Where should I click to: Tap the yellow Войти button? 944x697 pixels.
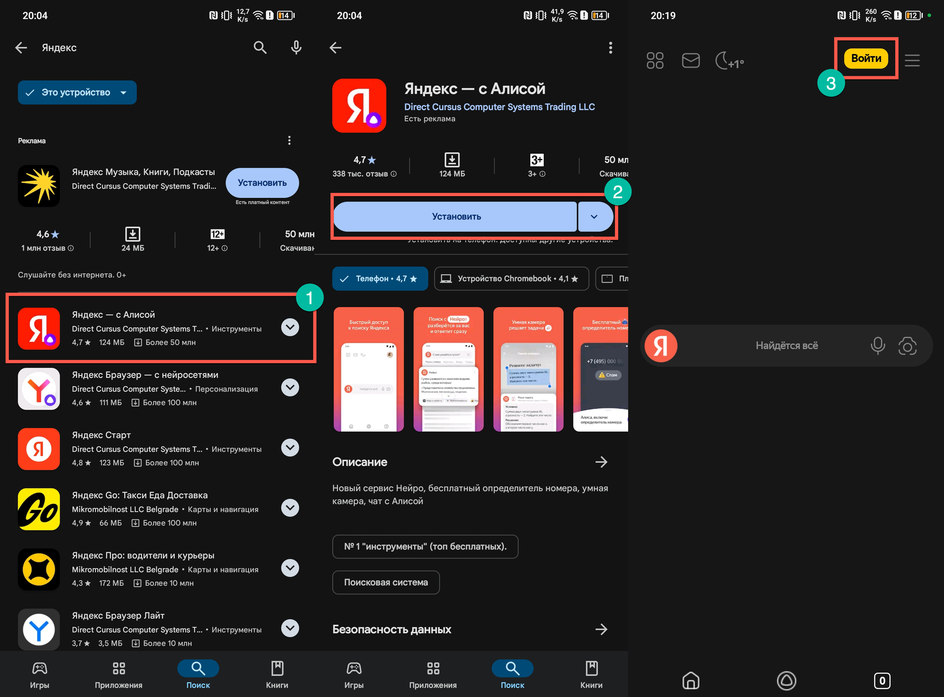866,58
